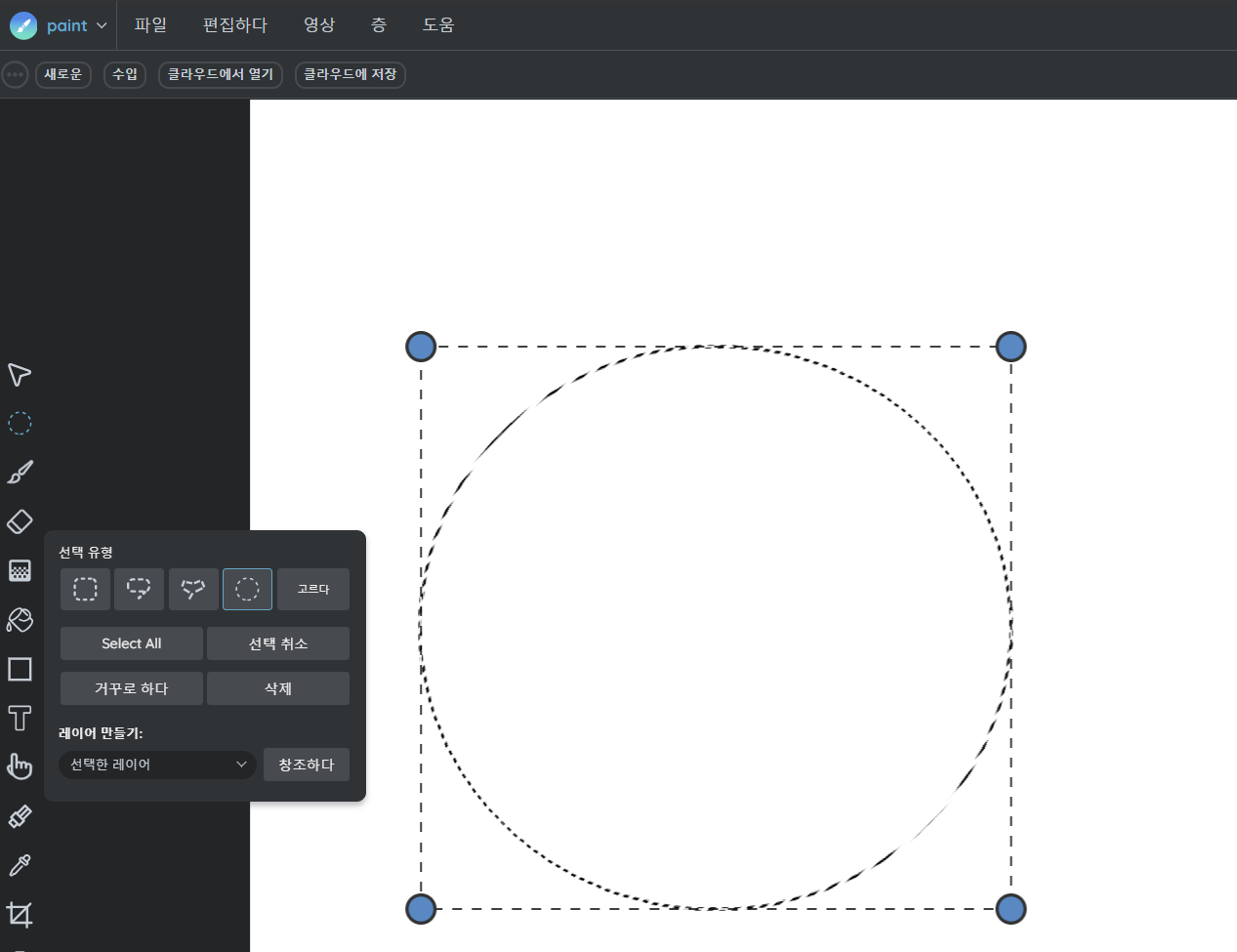
Task: Click the 선택 유형 label
Action: (86, 553)
